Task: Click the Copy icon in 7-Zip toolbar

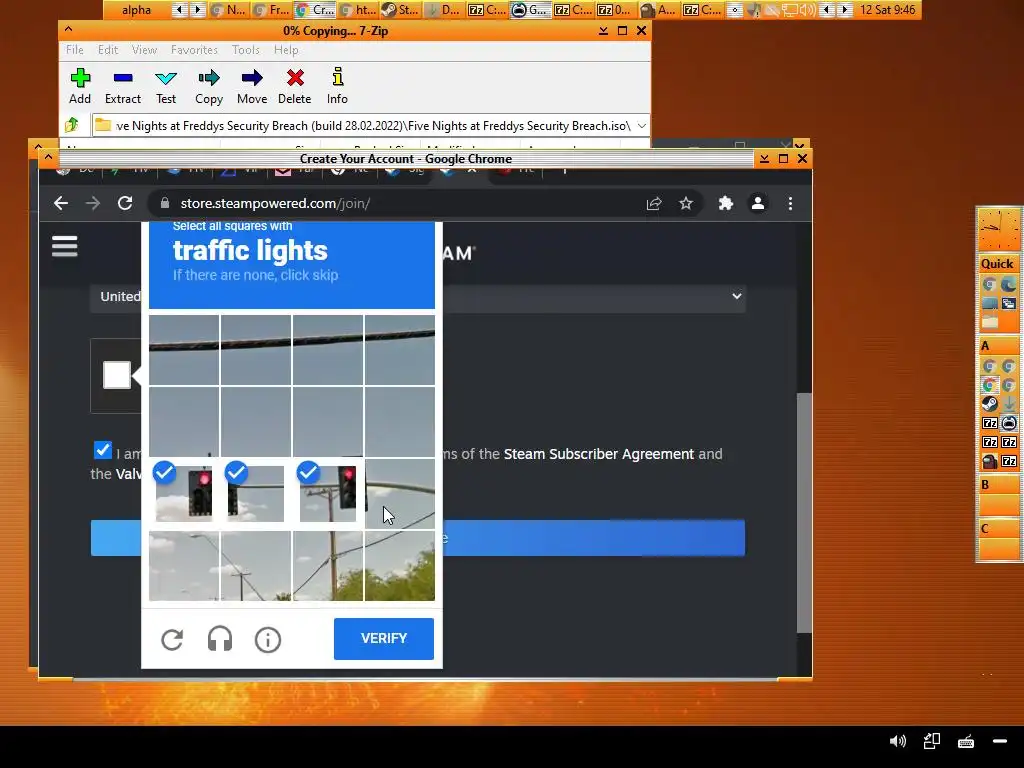Action: (x=209, y=86)
